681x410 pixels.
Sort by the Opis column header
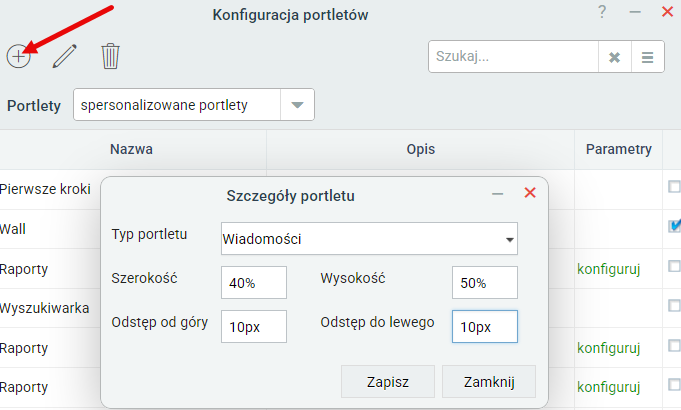click(x=420, y=149)
